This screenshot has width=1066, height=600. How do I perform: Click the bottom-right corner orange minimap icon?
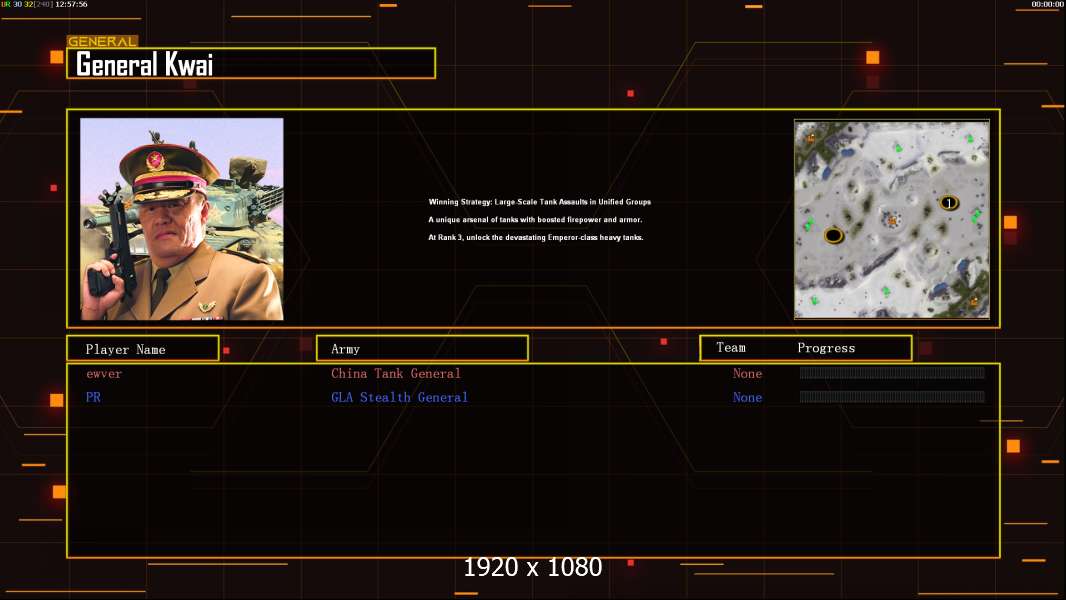tap(974, 300)
